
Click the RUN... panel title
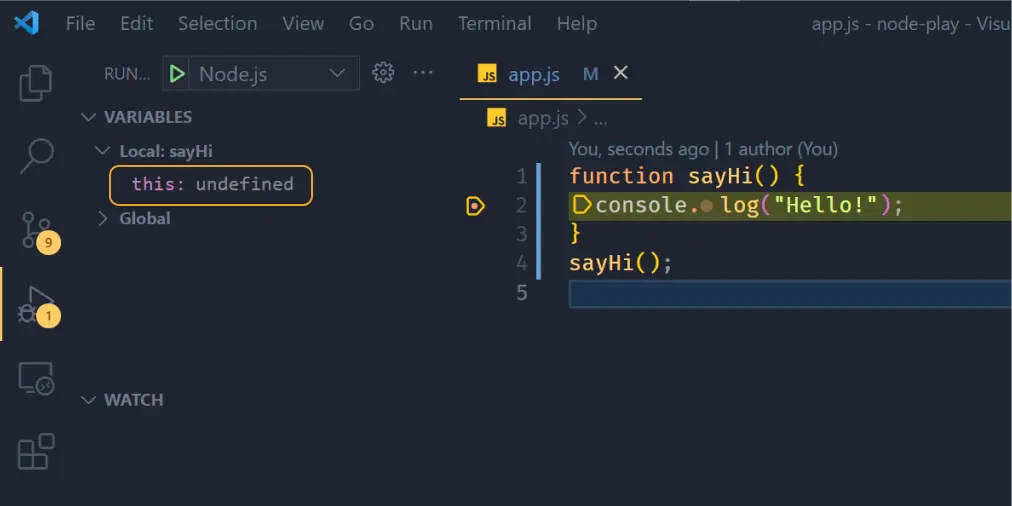pos(127,74)
